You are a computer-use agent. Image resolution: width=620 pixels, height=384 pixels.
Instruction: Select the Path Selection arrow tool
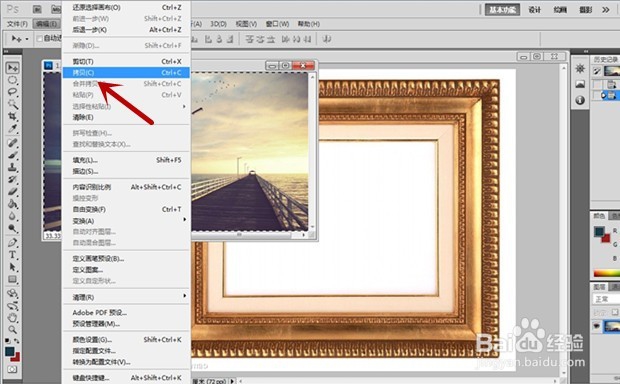click(x=13, y=267)
